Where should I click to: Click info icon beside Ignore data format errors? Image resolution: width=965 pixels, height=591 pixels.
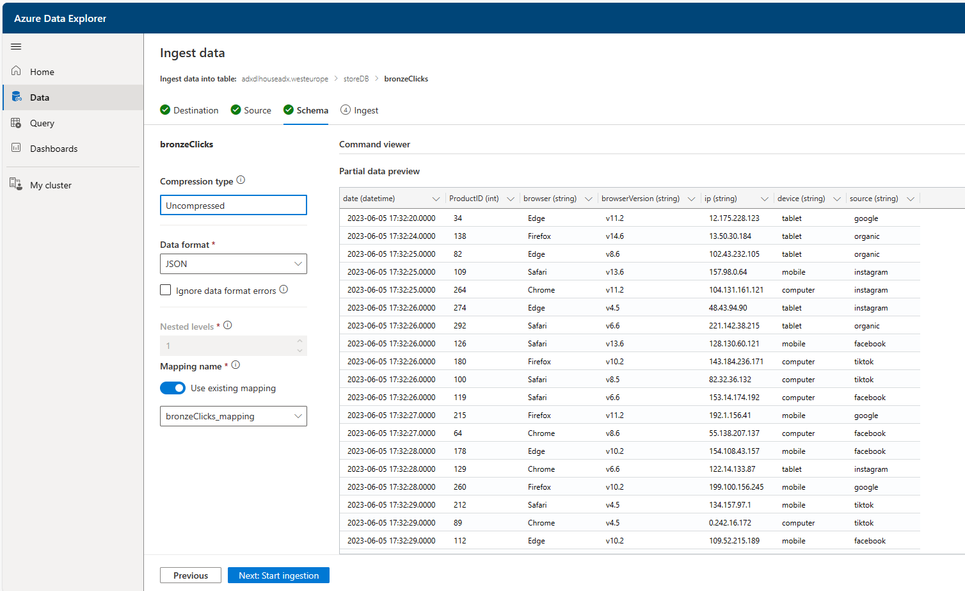[284, 289]
